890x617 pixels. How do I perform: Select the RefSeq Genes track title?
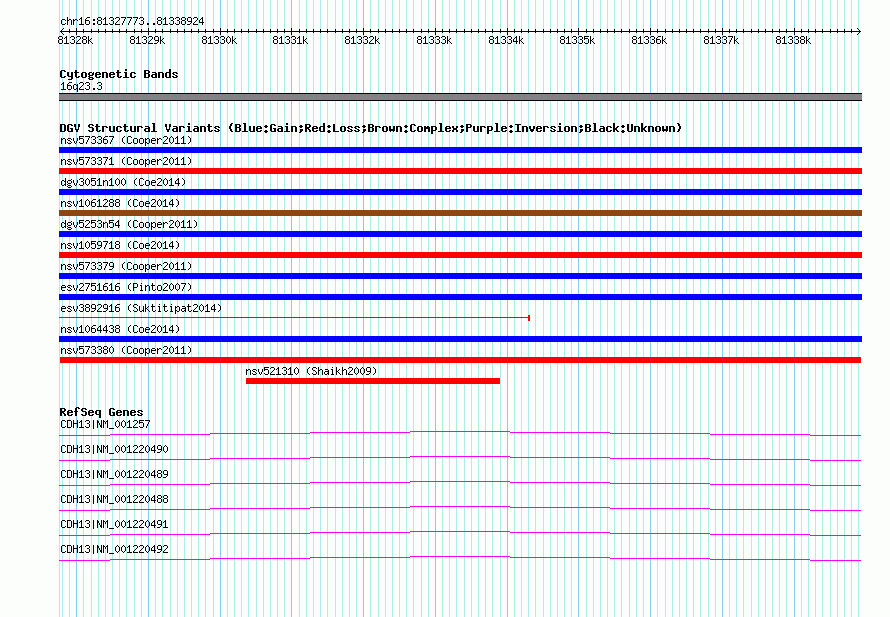pyautogui.click(x=101, y=412)
